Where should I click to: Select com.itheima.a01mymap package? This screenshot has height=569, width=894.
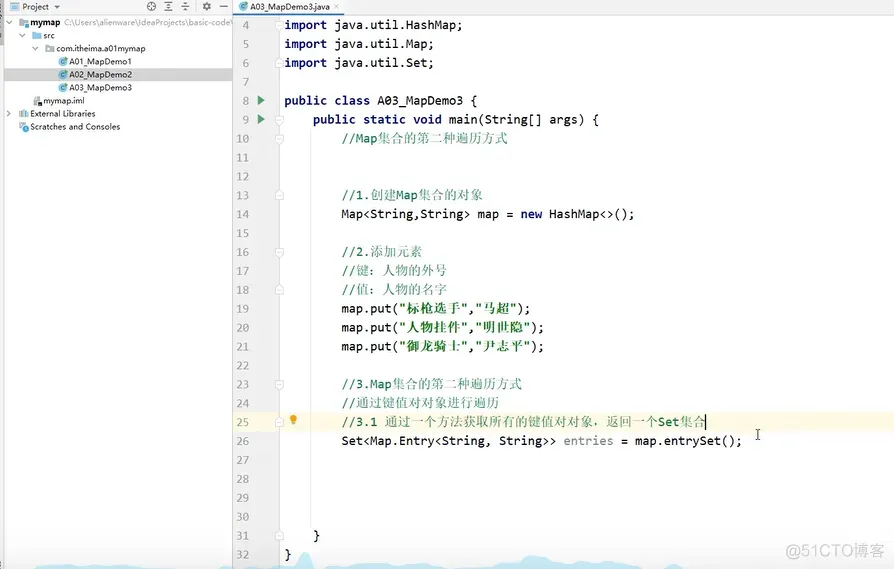coord(100,48)
